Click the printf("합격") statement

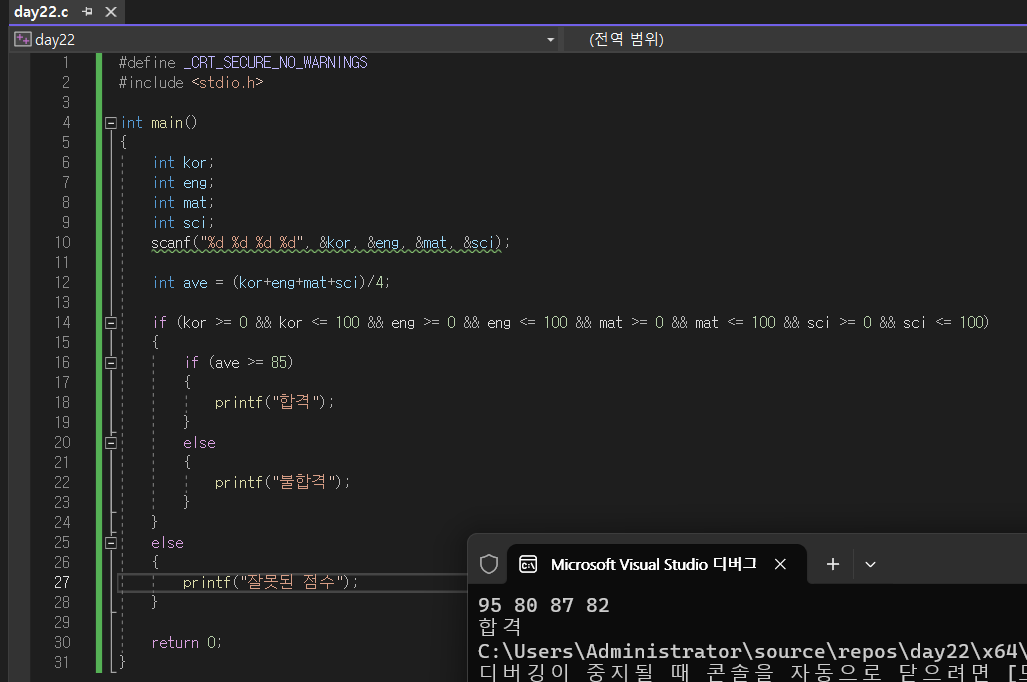[274, 402]
